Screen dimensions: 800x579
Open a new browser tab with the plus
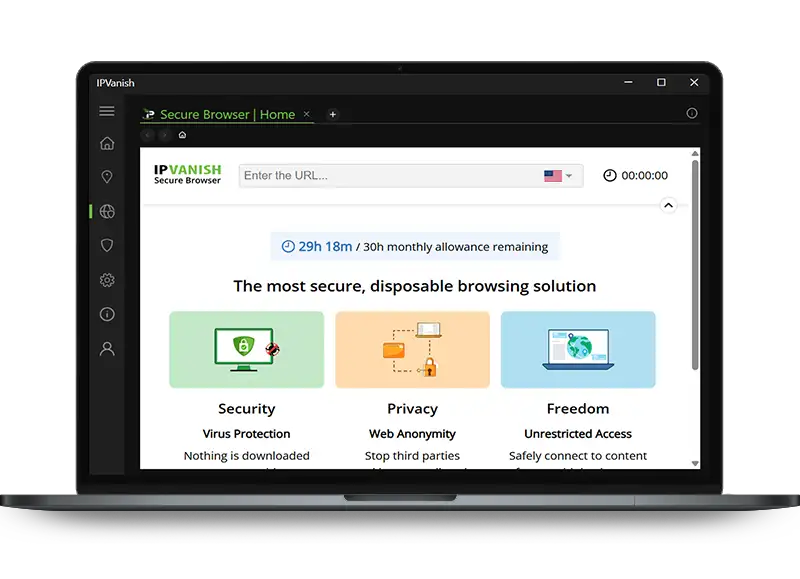point(333,114)
